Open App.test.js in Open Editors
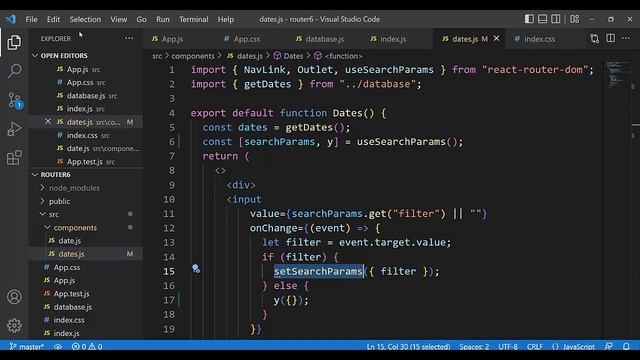640x360 pixels. [x=86, y=162]
